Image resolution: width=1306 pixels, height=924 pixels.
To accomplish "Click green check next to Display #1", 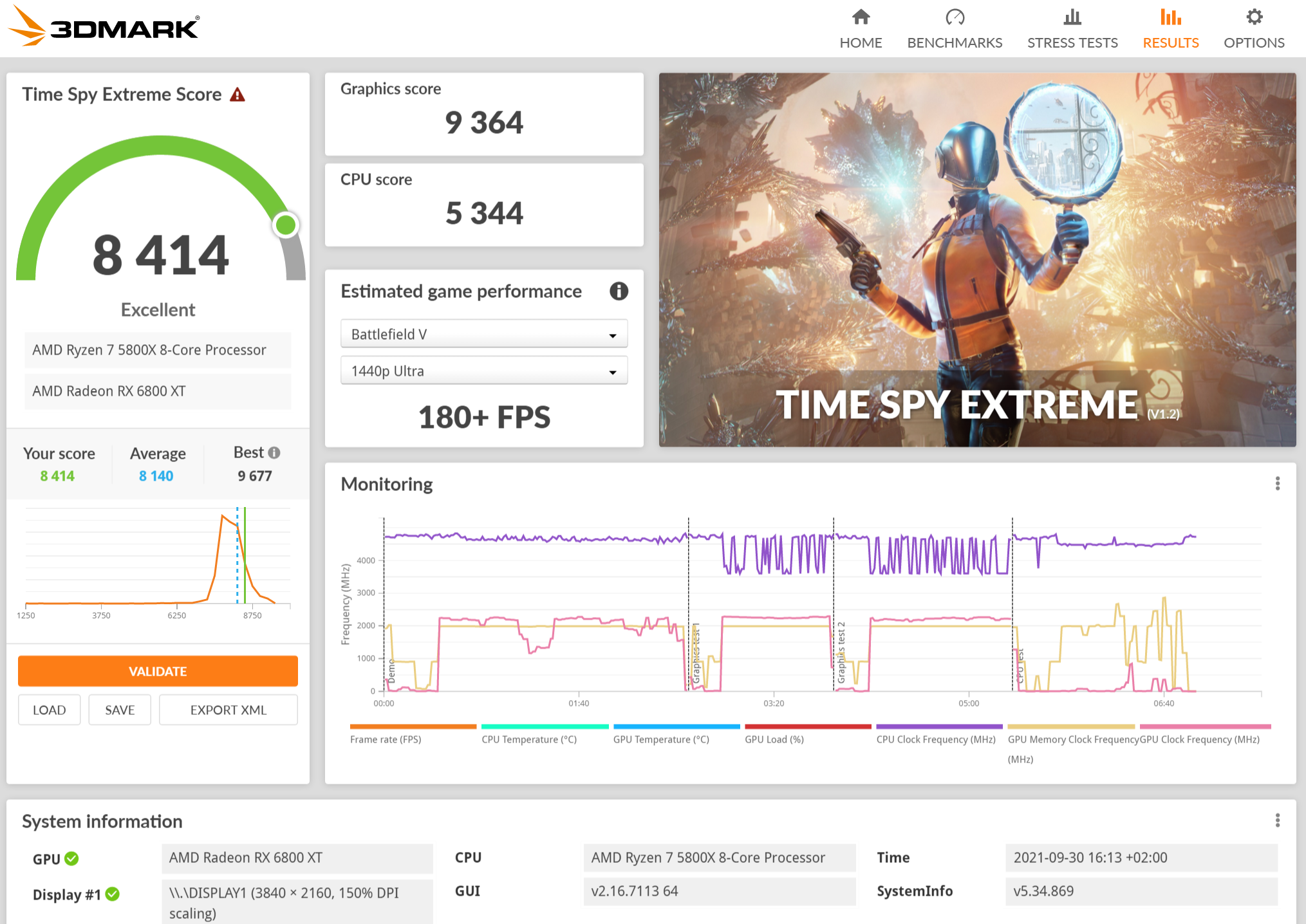I will click(x=113, y=894).
